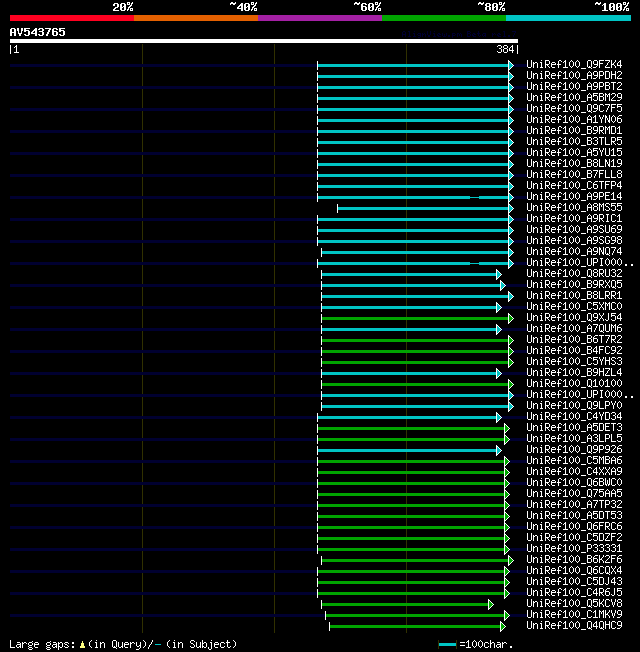This screenshot has width=640, height=652.
Task: Select label UniRef100_A5YU15
Action: 574,153
